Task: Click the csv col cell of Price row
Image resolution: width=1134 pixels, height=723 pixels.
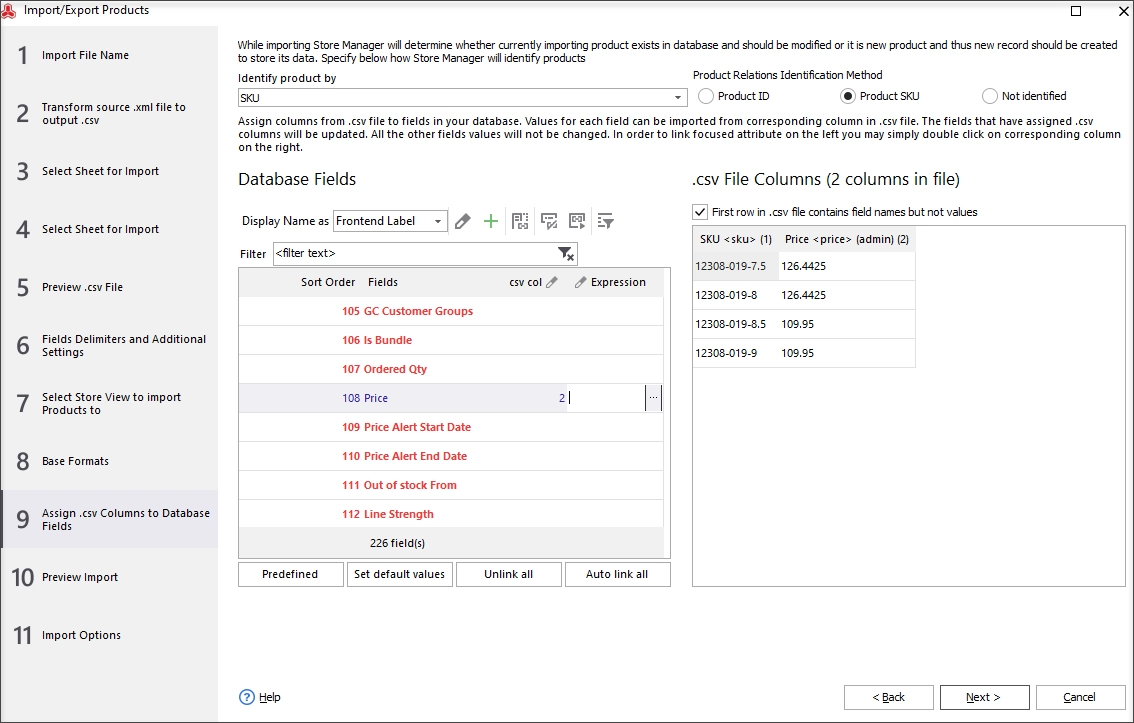Action: click(x=535, y=398)
